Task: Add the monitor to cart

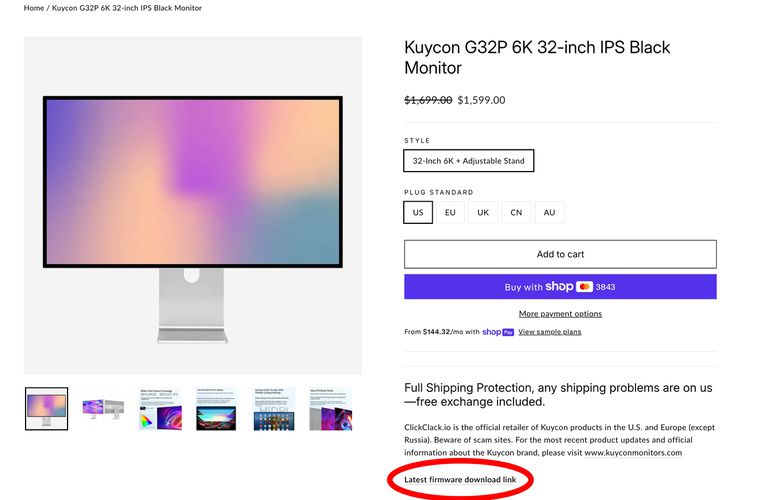Action: pos(560,254)
